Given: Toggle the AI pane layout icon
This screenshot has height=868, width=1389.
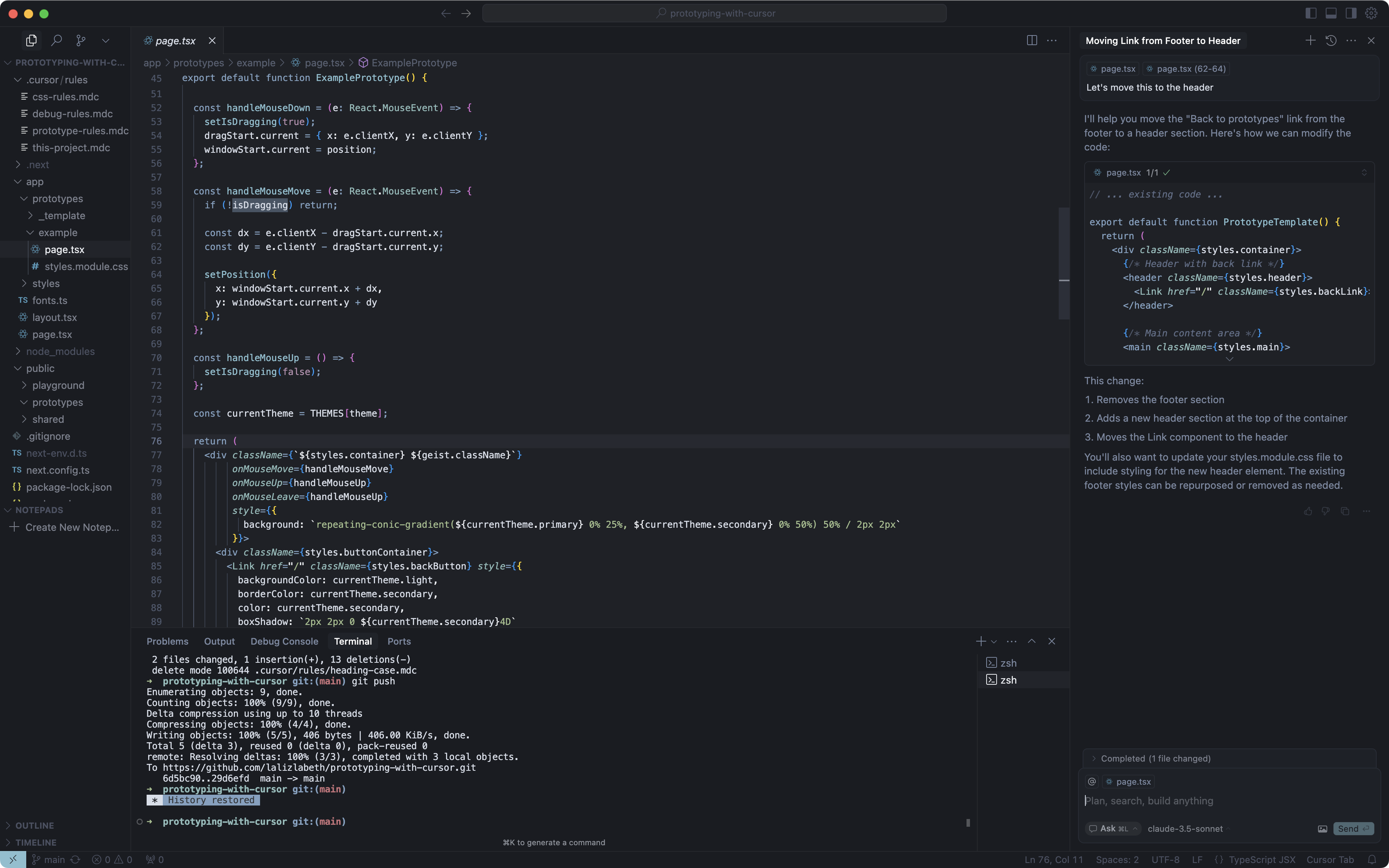Looking at the screenshot, I should pos(1351,13).
